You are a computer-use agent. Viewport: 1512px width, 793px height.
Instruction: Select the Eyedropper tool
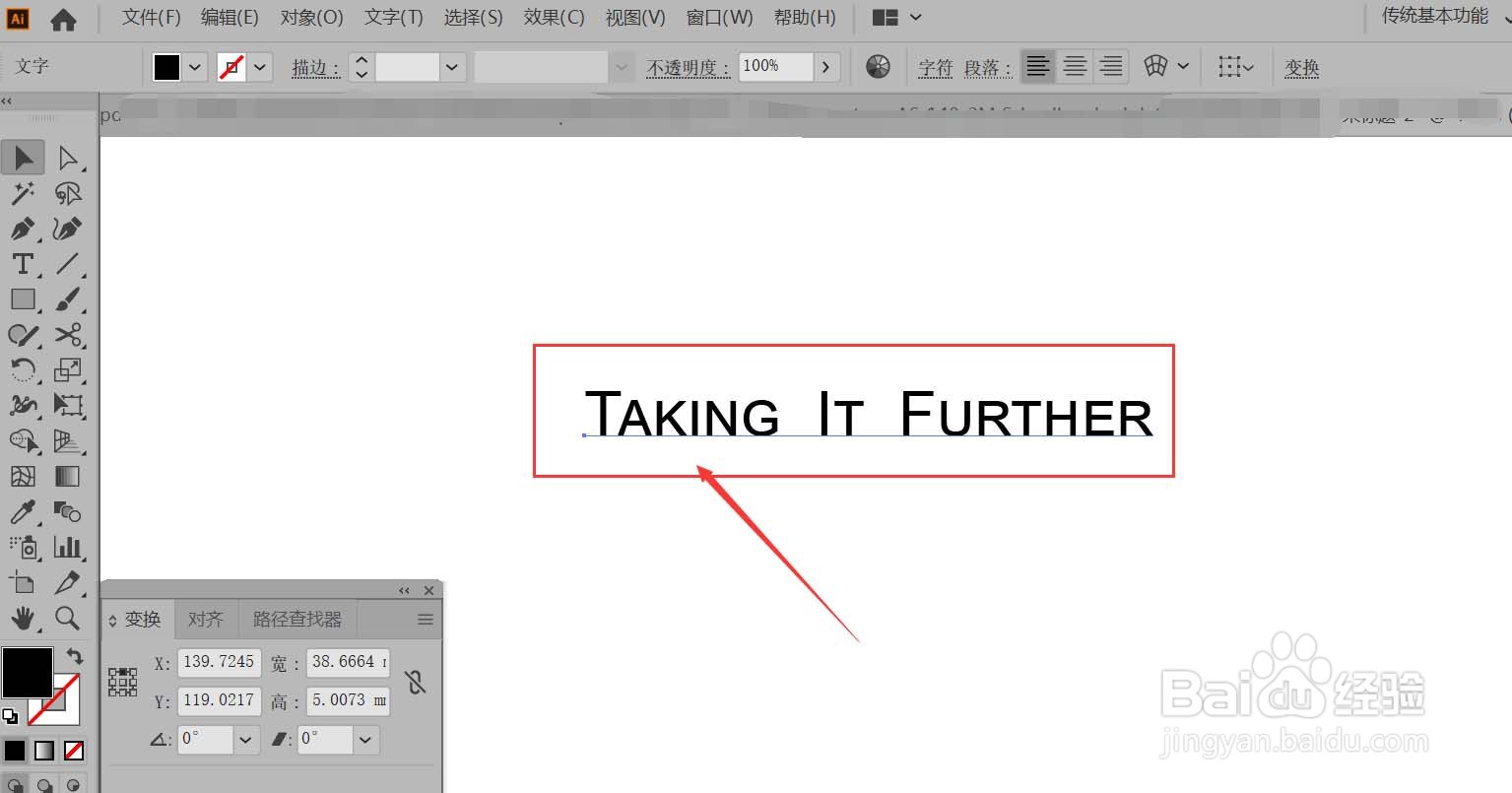point(23,512)
